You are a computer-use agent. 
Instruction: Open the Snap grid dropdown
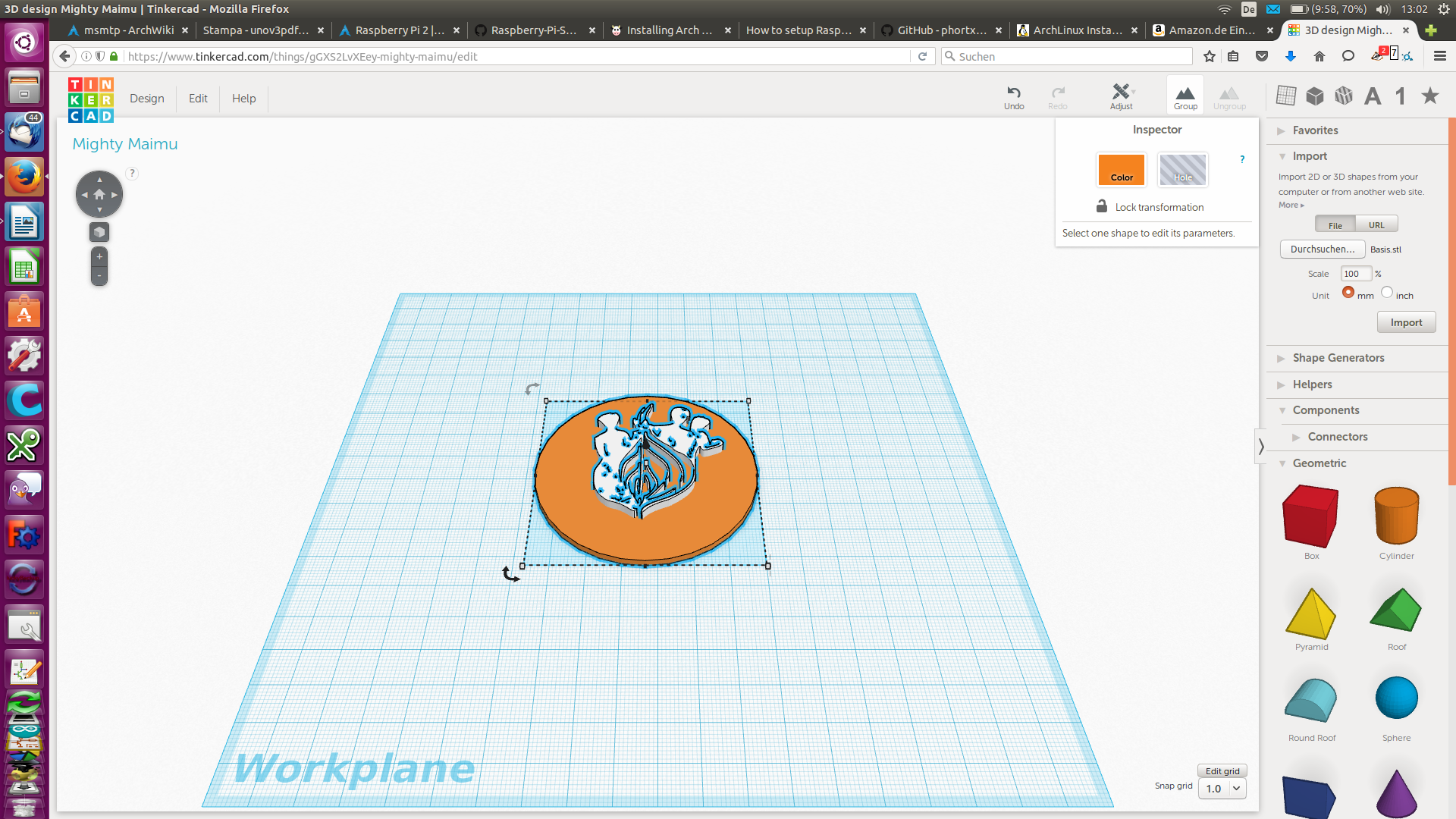1222,789
